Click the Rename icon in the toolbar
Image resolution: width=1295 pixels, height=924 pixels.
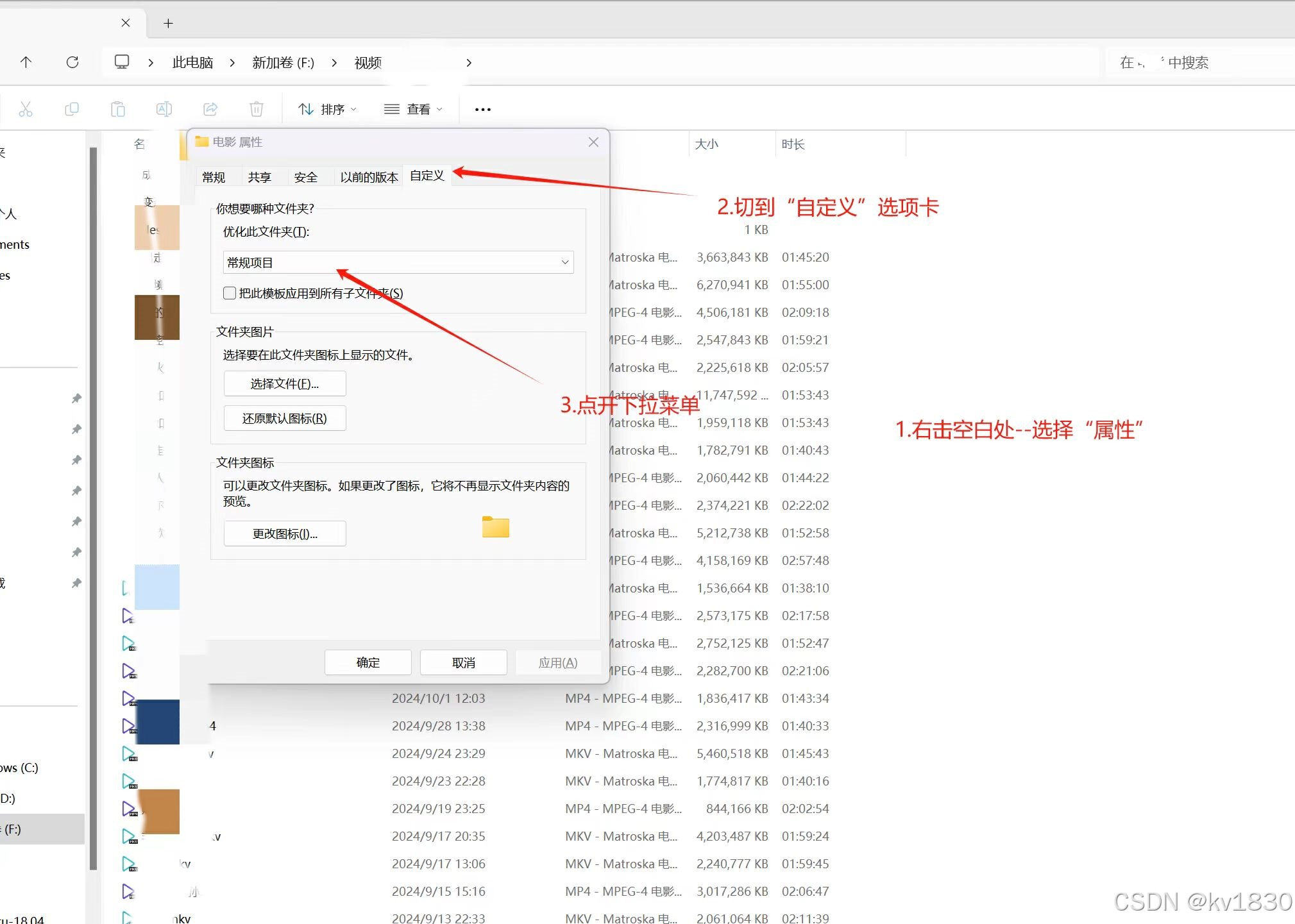164,109
